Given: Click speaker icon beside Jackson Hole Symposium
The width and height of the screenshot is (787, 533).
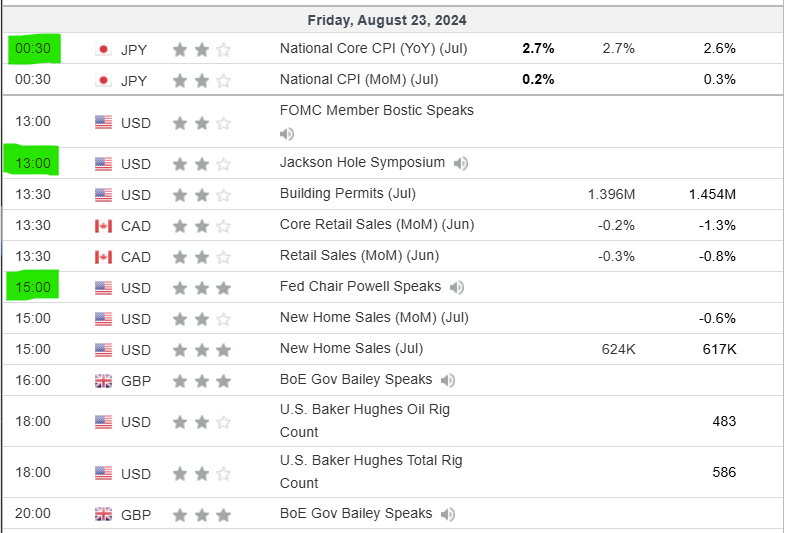Looking at the screenshot, I should click(460, 163).
